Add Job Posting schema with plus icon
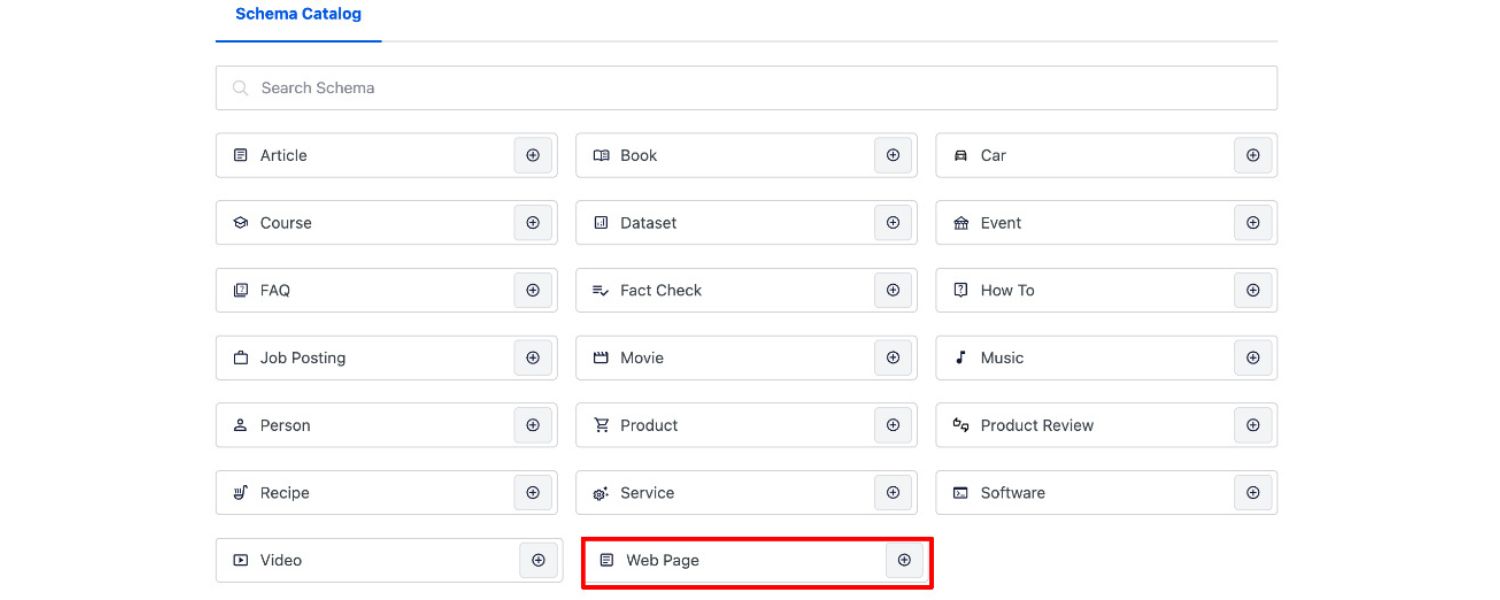 [x=533, y=358]
